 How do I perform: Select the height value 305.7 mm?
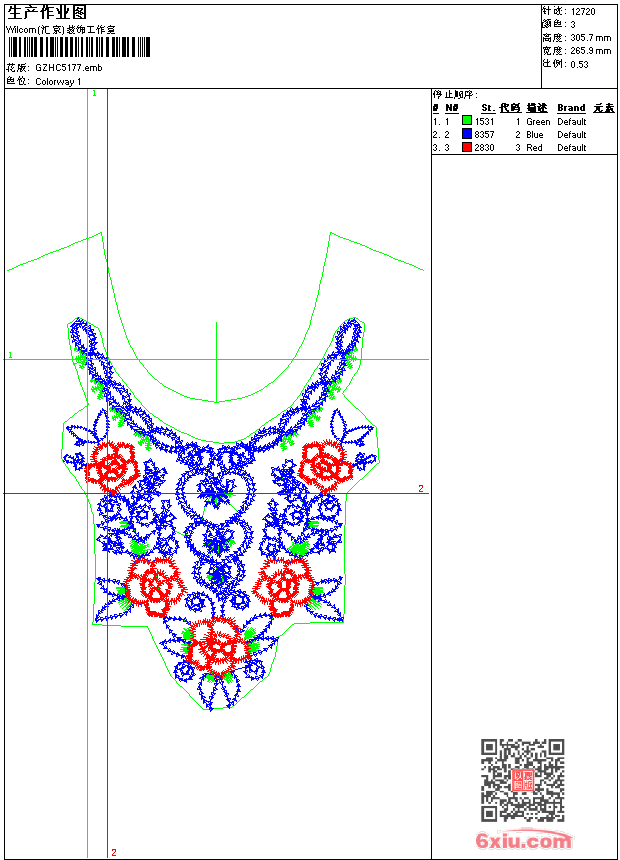590,38
